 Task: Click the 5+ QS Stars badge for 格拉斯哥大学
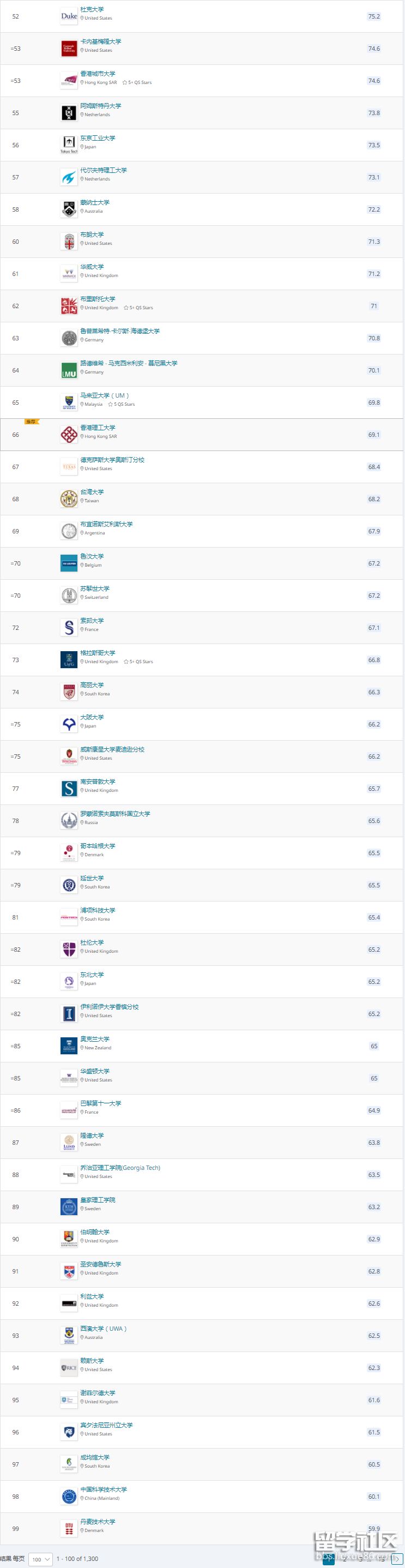138,662
